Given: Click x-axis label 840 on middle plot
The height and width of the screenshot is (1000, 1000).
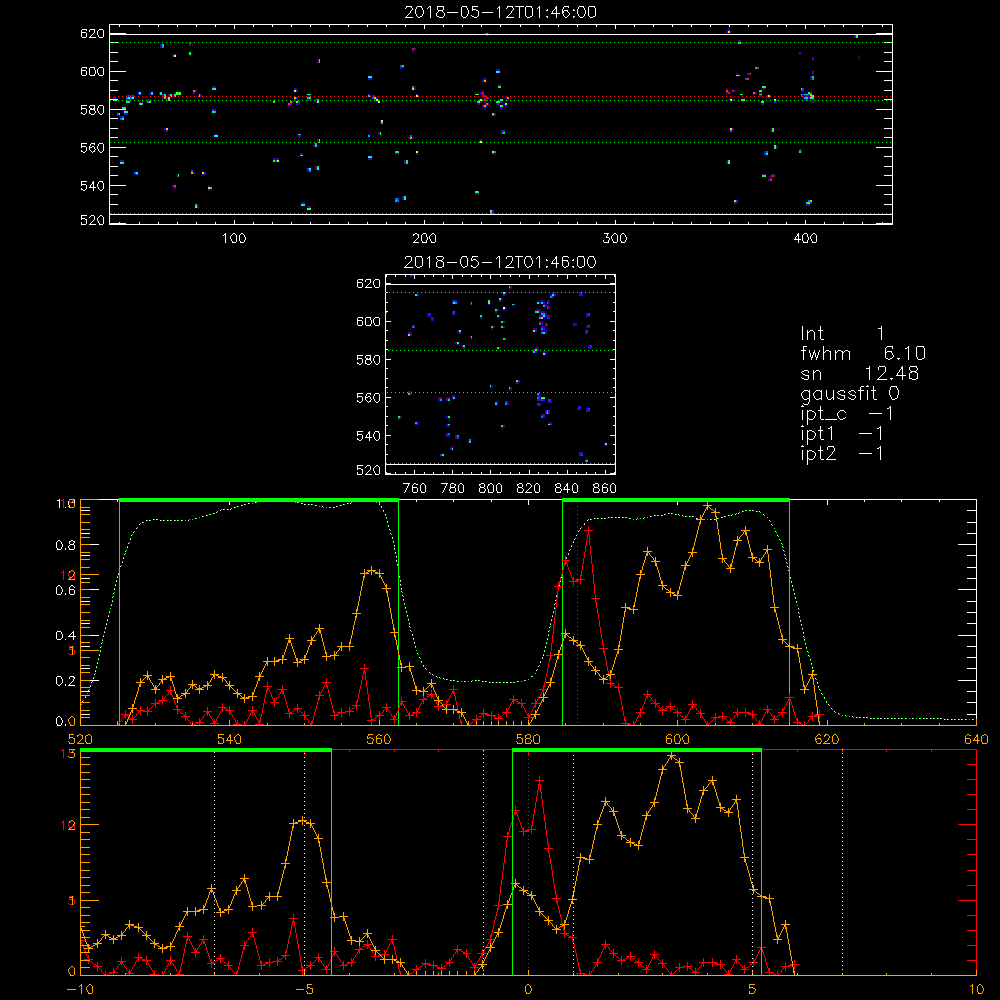Looking at the screenshot, I should pos(566,489).
